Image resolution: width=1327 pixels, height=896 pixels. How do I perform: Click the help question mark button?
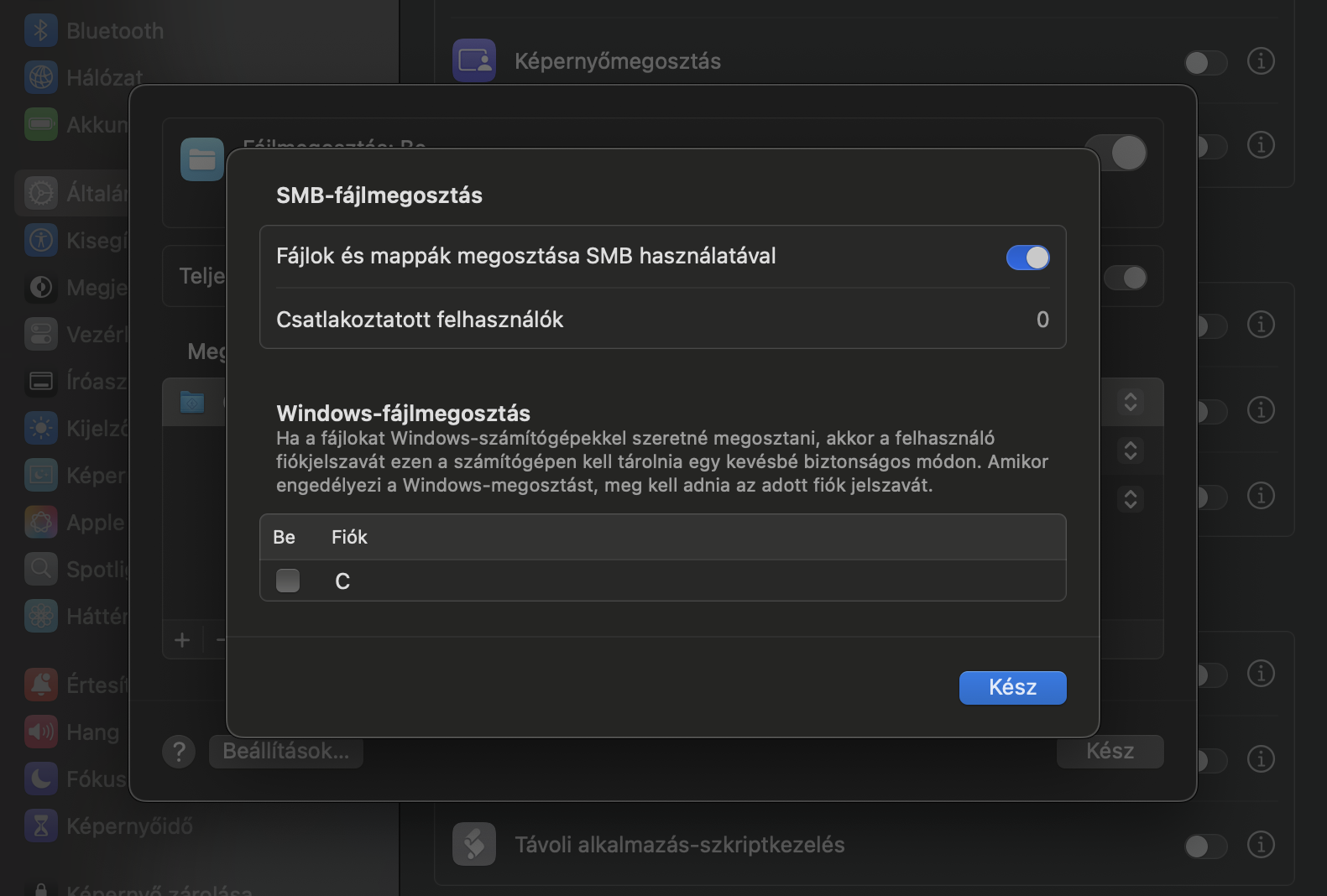coord(179,752)
